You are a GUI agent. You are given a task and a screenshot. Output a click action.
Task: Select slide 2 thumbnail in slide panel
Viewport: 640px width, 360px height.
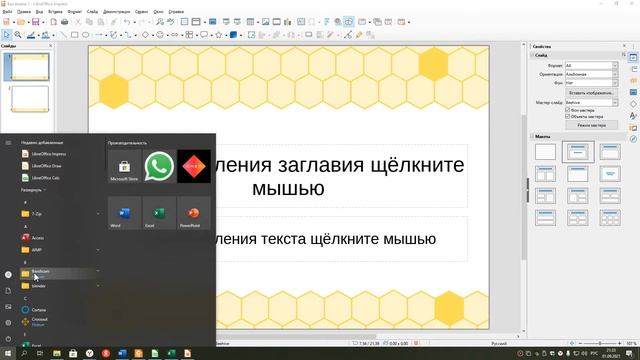[x=29, y=99]
